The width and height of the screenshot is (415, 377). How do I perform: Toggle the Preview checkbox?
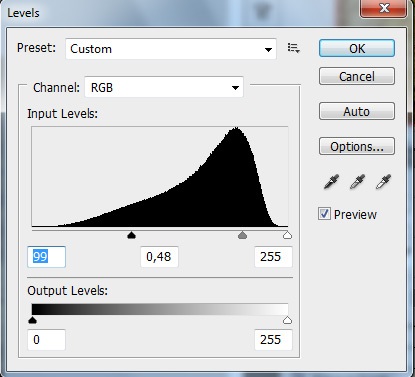tap(324, 214)
